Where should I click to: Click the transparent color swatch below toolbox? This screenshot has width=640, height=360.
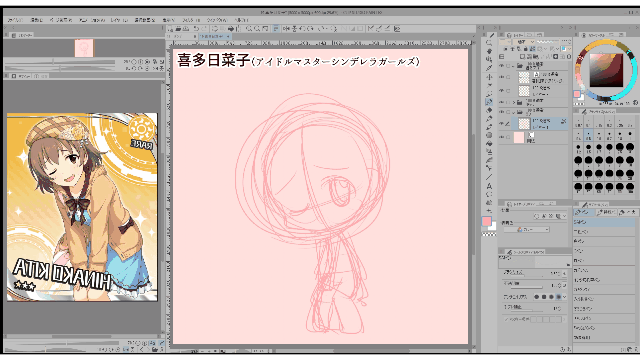pyautogui.click(x=489, y=234)
